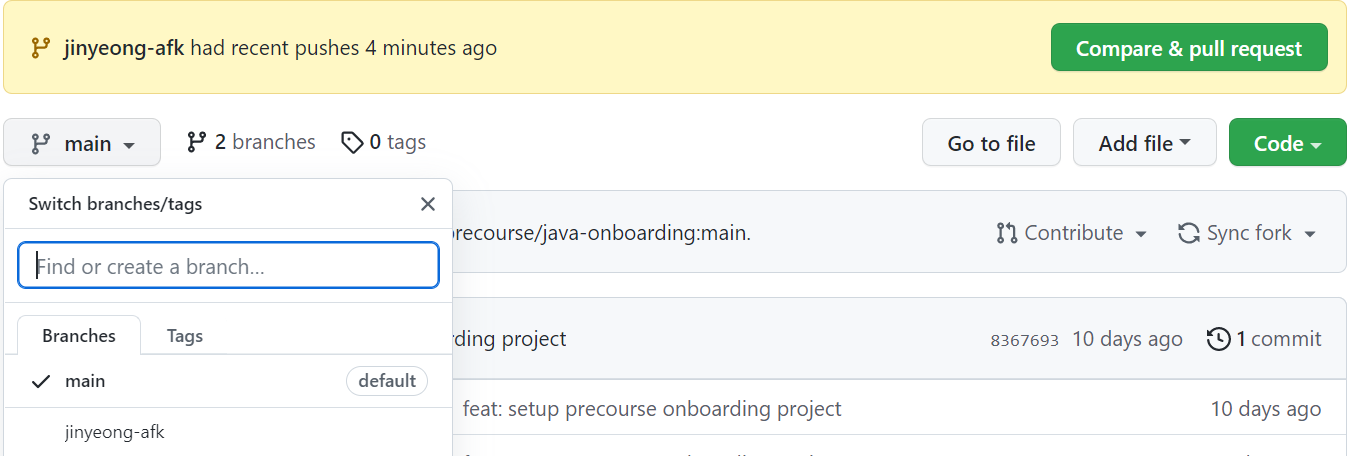Open commit hash 8367693
This screenshot has height=456, width=1348.
(1024, 340)
